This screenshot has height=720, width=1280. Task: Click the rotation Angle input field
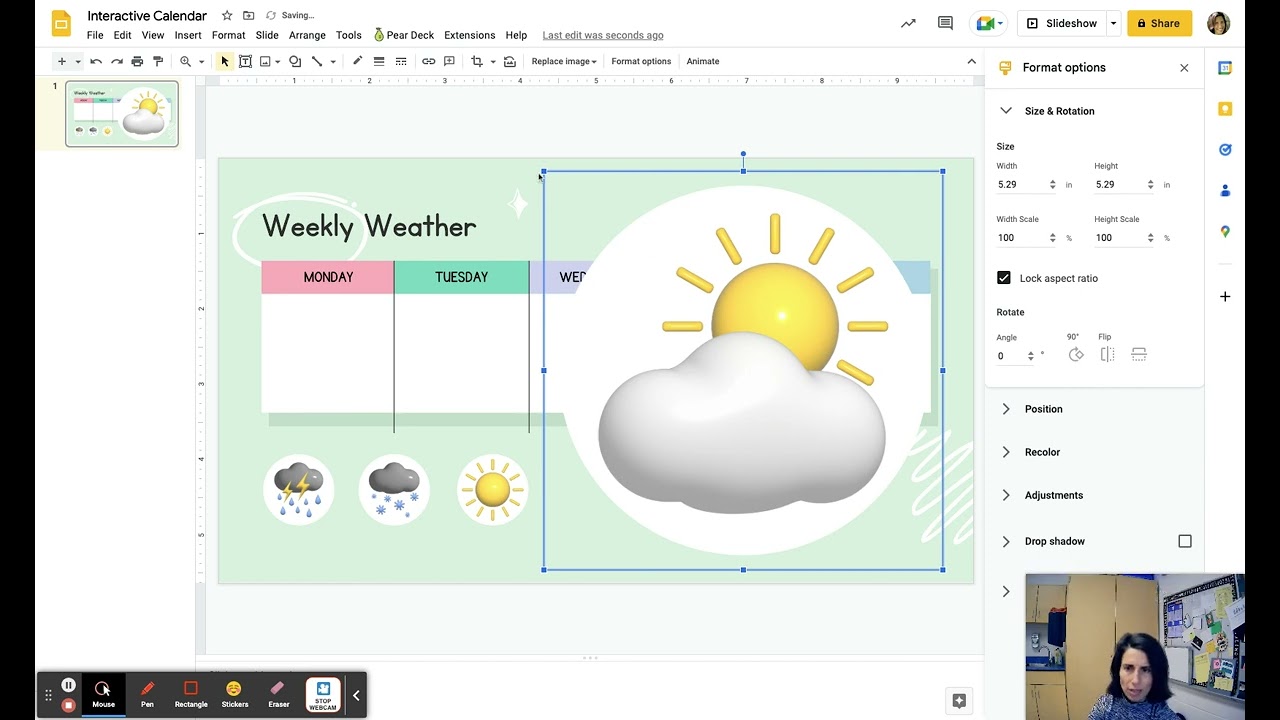tap(1016, 356)
